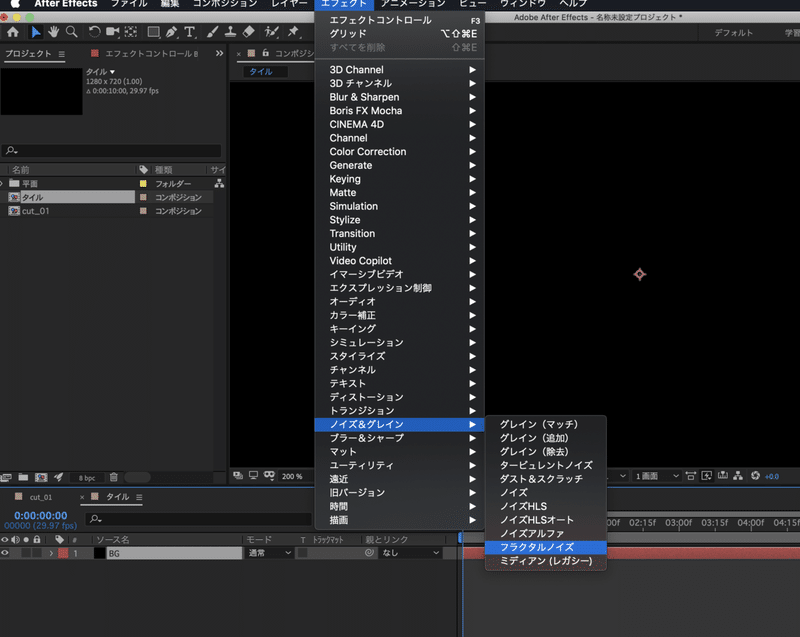
Task: Toggle solo switch for BG layer
Action: tap(26, 553)
